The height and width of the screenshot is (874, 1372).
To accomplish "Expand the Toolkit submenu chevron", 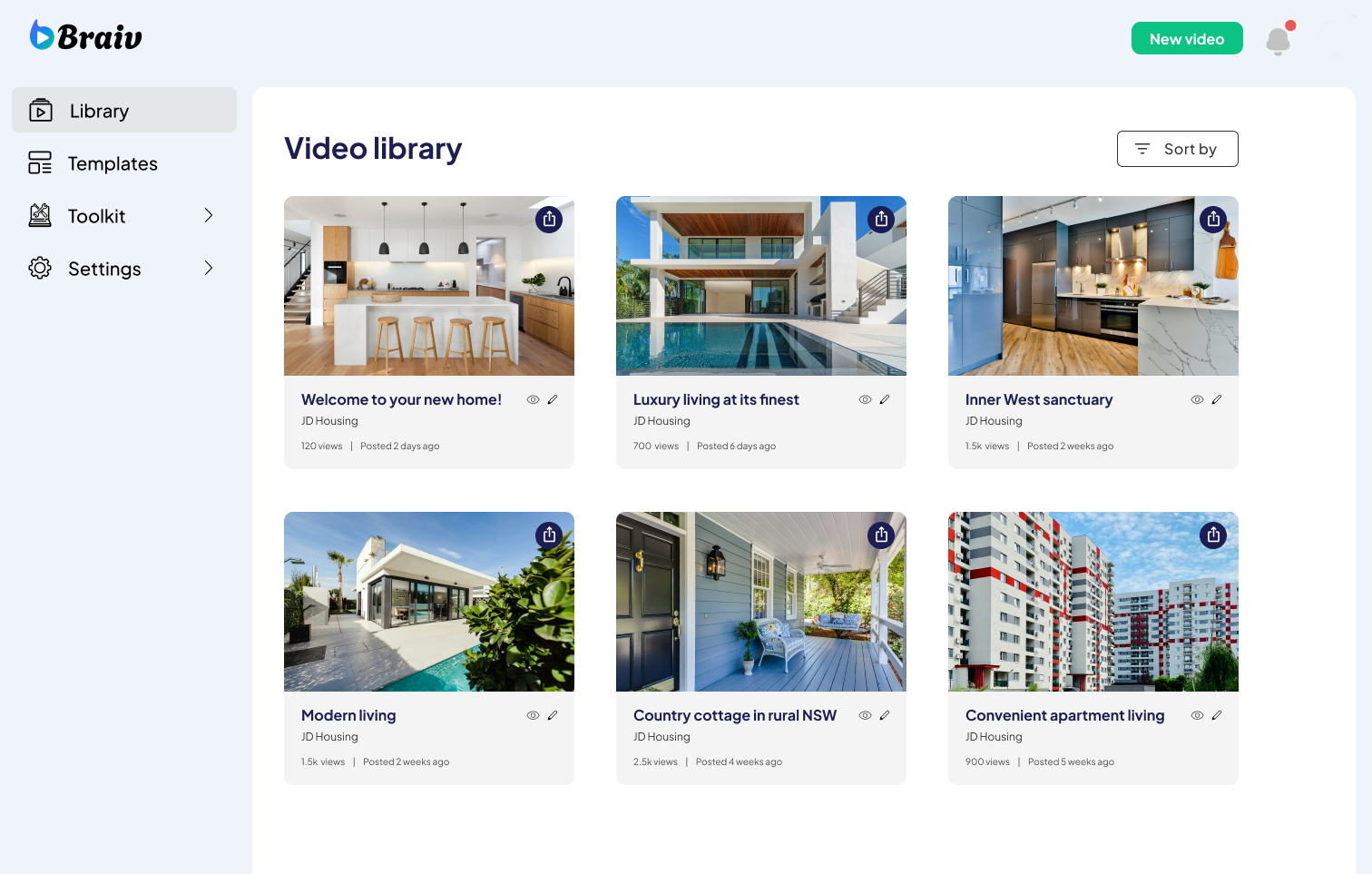I will [209, 215].
